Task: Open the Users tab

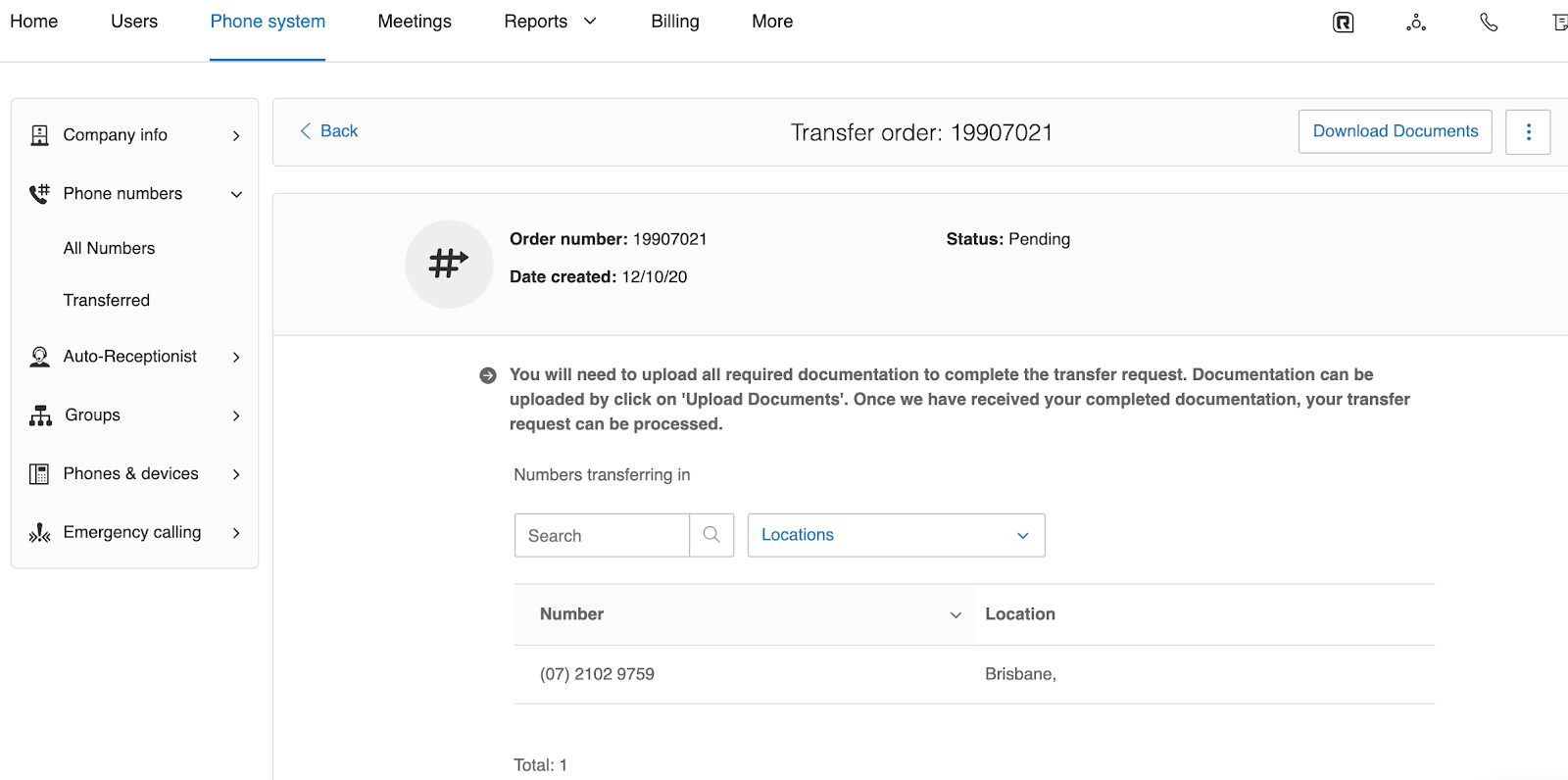Action: [x=134, y=22]
